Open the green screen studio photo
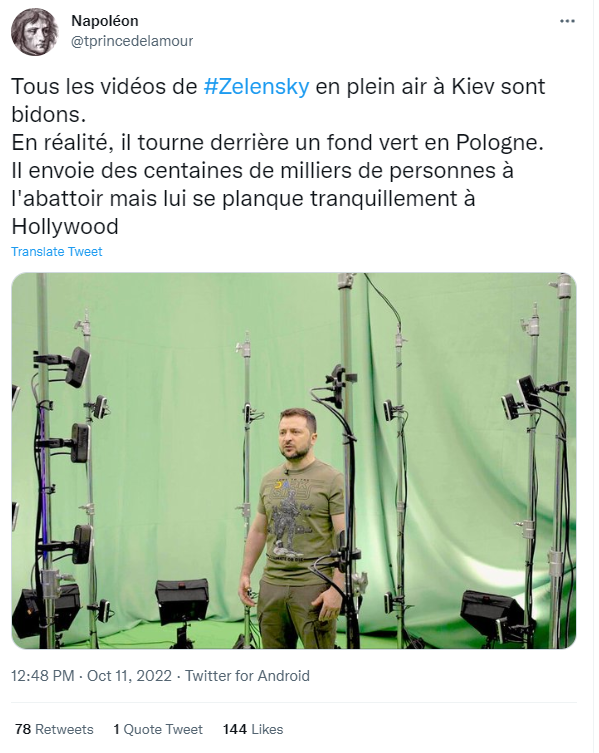The width and height of the screenshot is (599, 753). [x=294, y=461]
